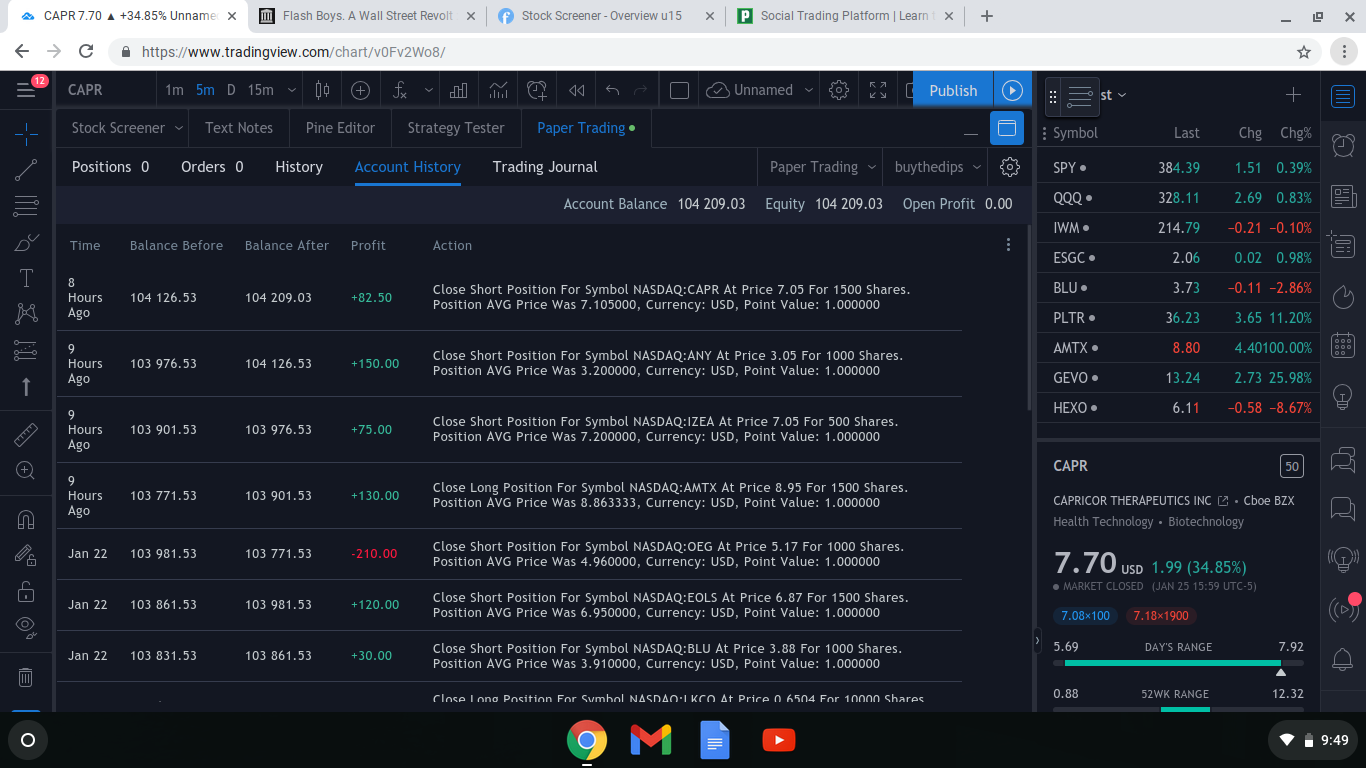This screenshot has height=768, width=1366.
Task: Open the Pine Editor tab
Action: point(340,128)
